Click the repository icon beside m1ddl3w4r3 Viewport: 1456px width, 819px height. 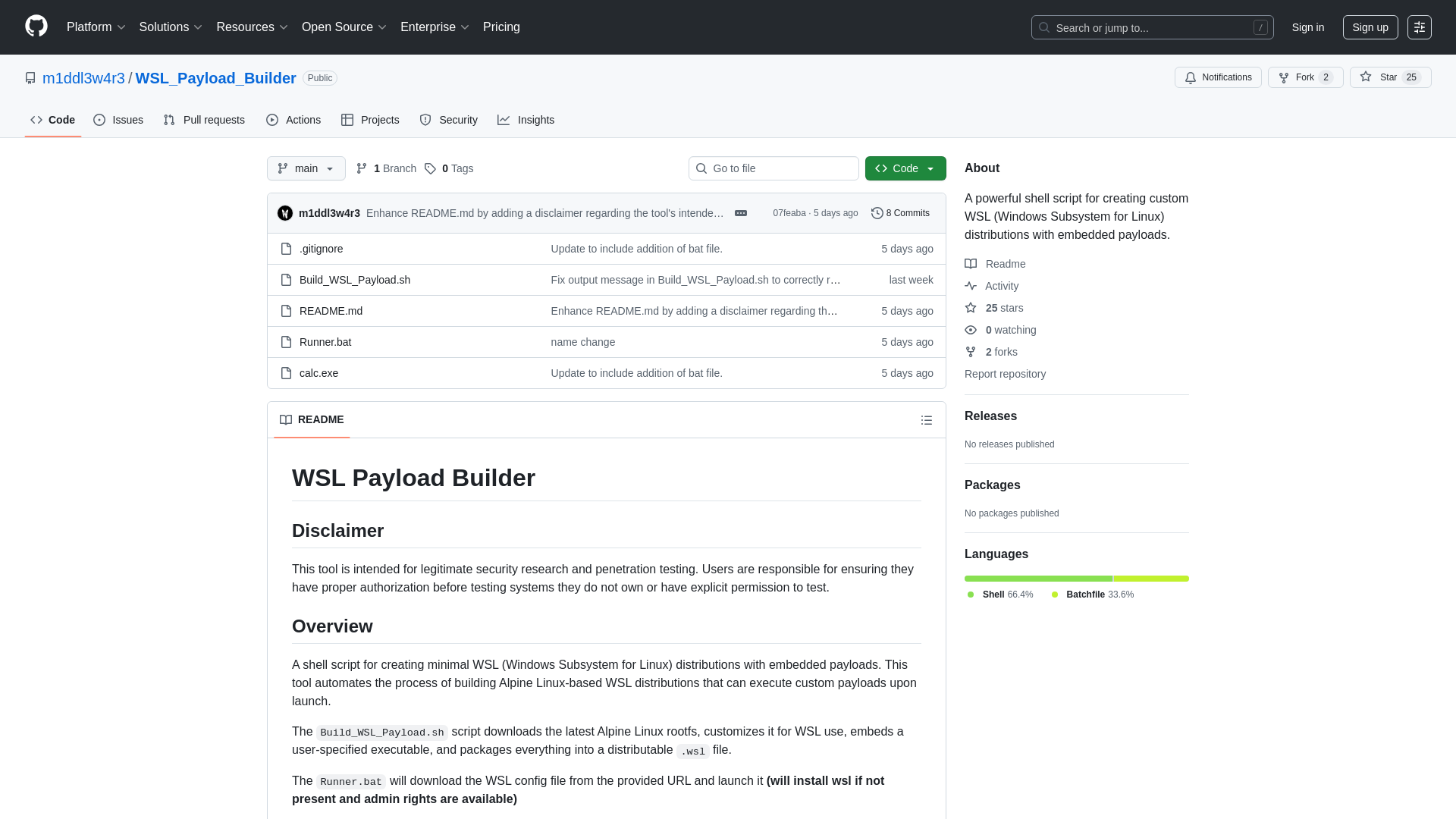(30, 78)
